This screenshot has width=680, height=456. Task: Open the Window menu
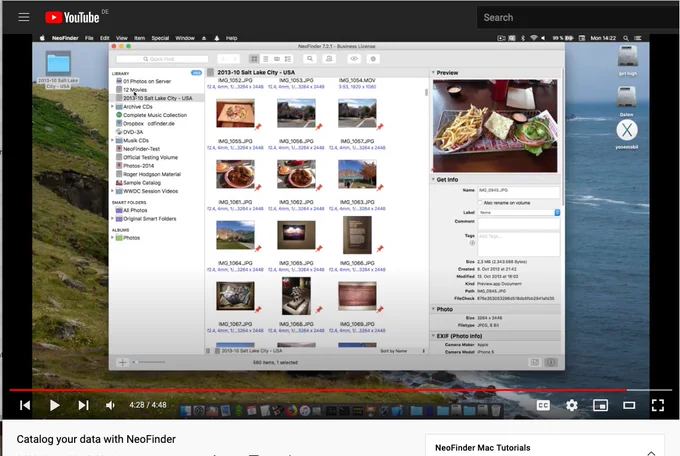185,38
